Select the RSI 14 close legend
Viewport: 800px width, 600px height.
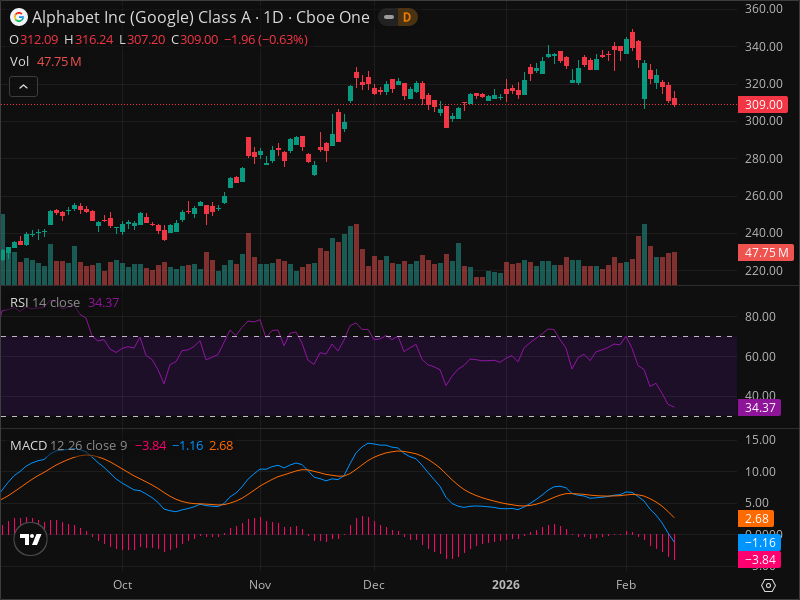pos(64,303)
